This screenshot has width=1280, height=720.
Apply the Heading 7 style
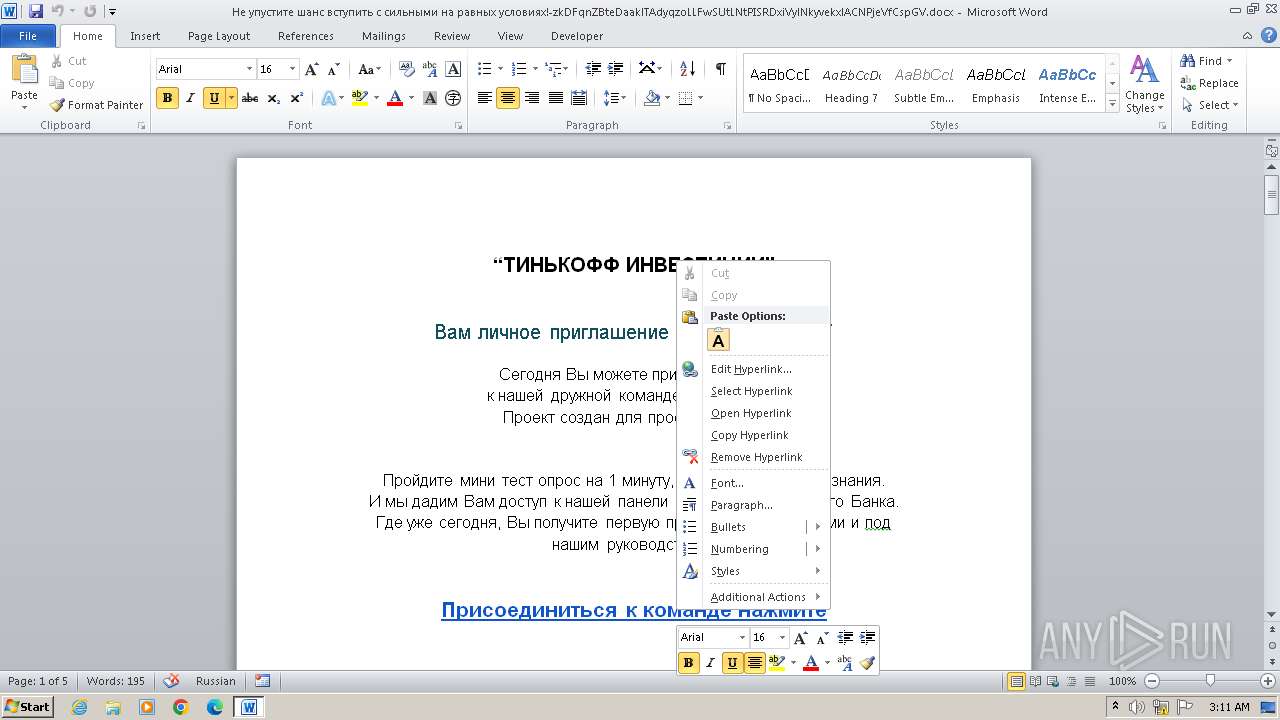[x=851, y=84]
